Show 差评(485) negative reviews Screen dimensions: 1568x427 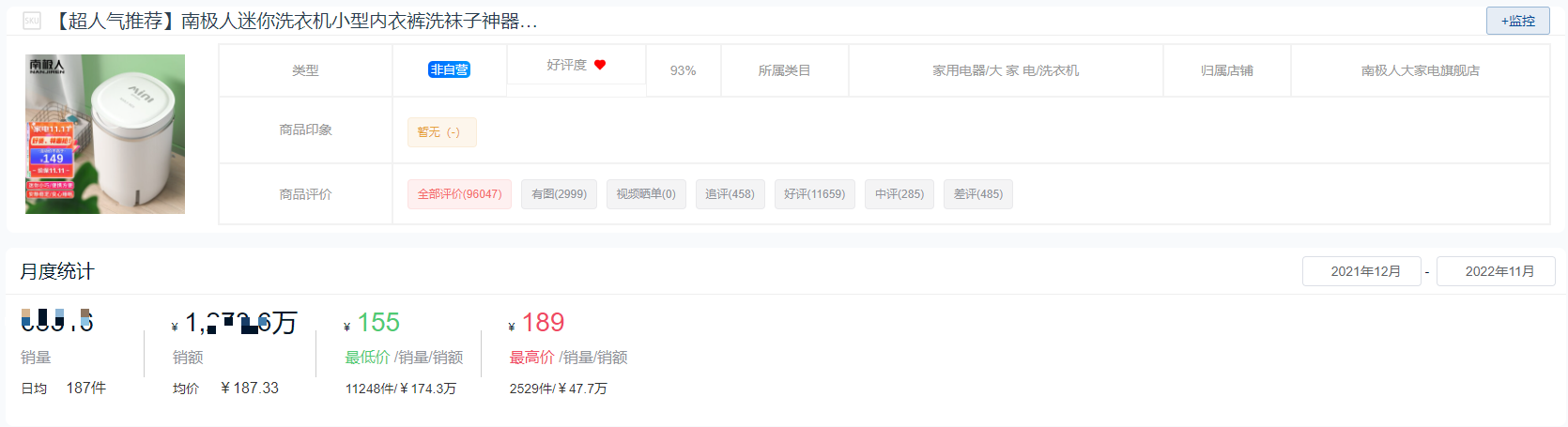click(977, 194)
